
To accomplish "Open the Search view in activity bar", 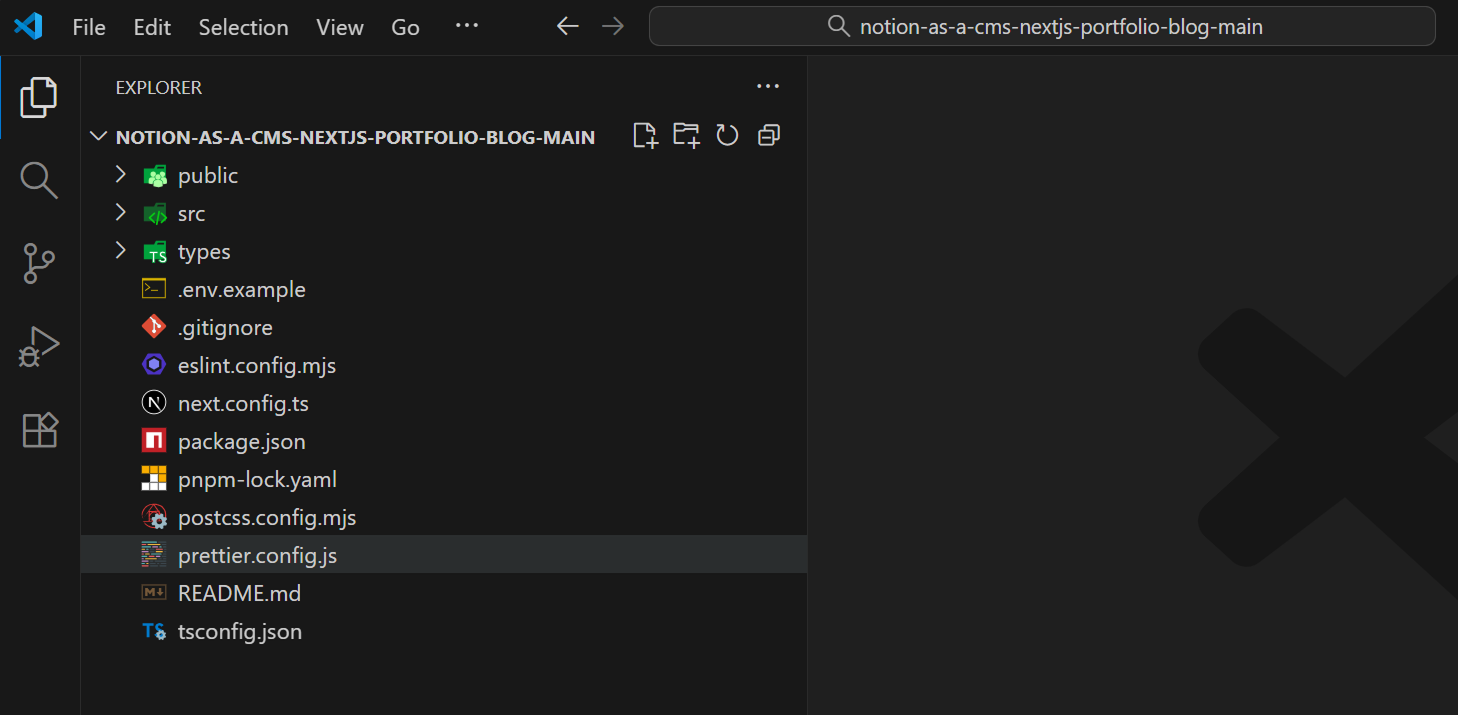I will 39,181.
